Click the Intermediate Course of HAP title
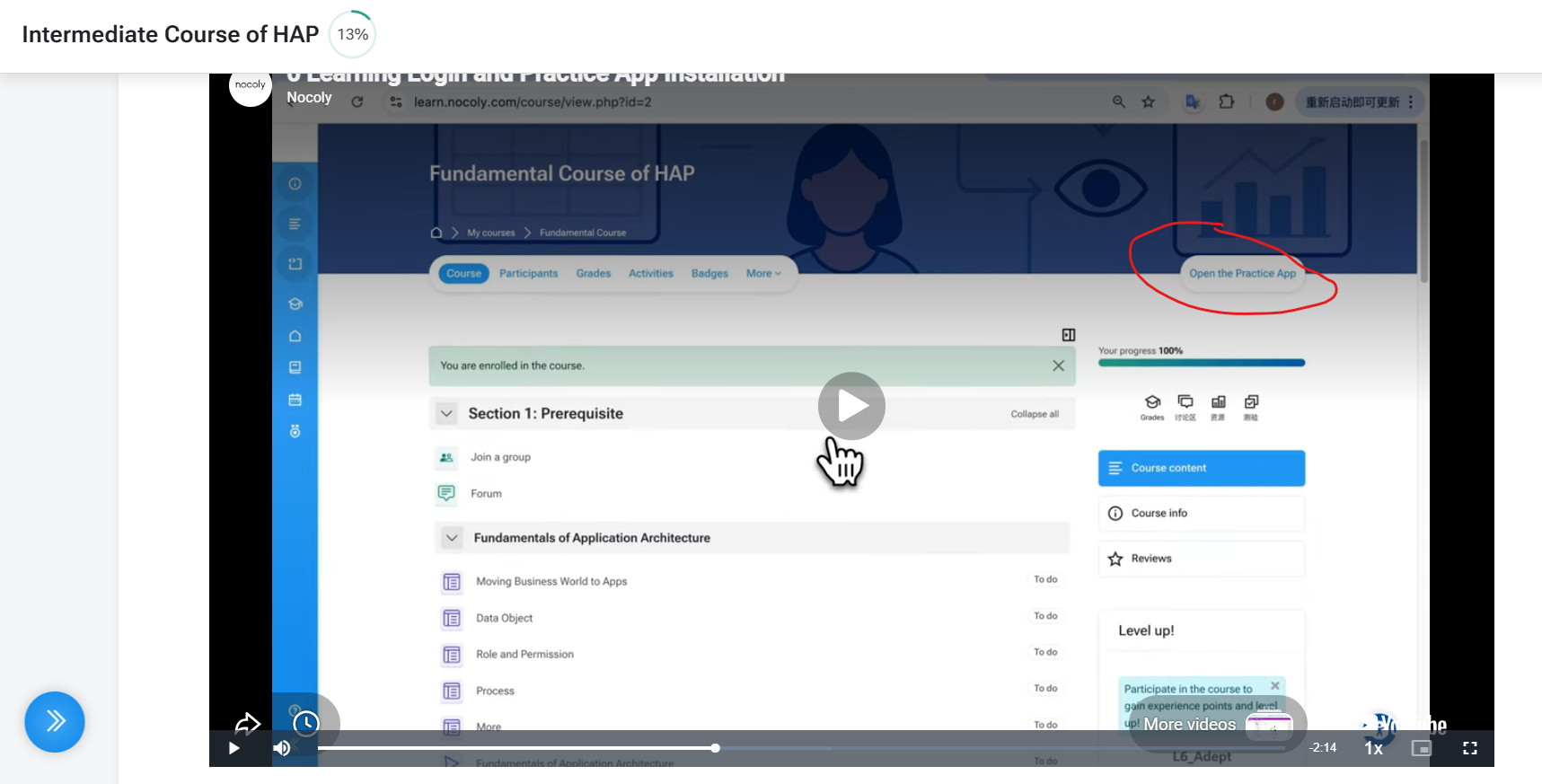 pos(171,34)
